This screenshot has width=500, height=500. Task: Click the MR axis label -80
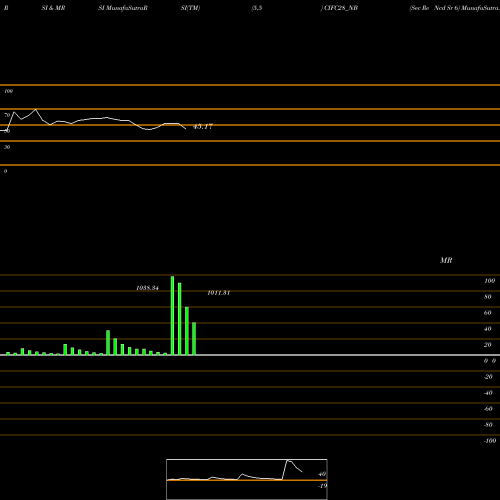click(488, 425)
